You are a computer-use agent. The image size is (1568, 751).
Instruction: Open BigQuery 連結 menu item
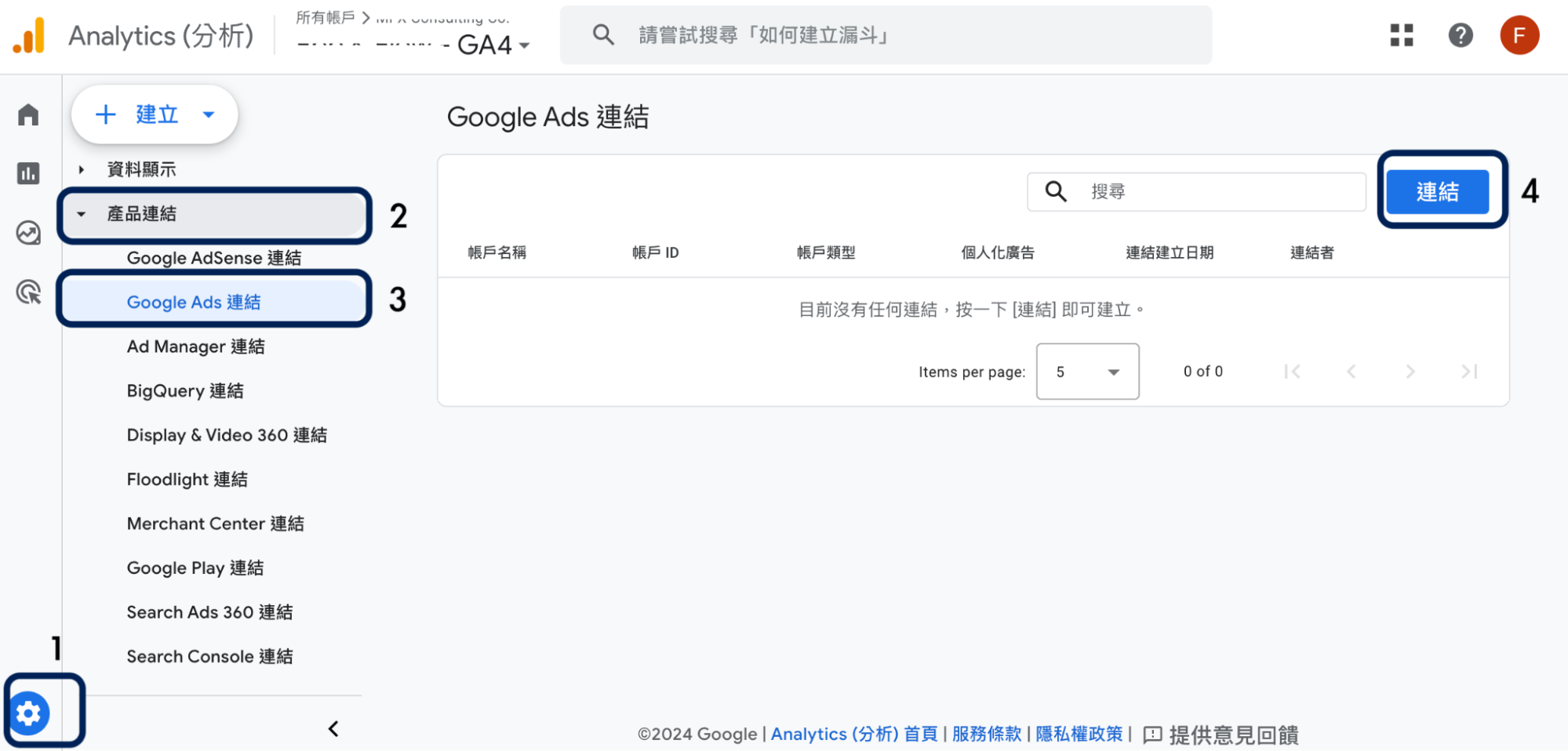point(185,391)
